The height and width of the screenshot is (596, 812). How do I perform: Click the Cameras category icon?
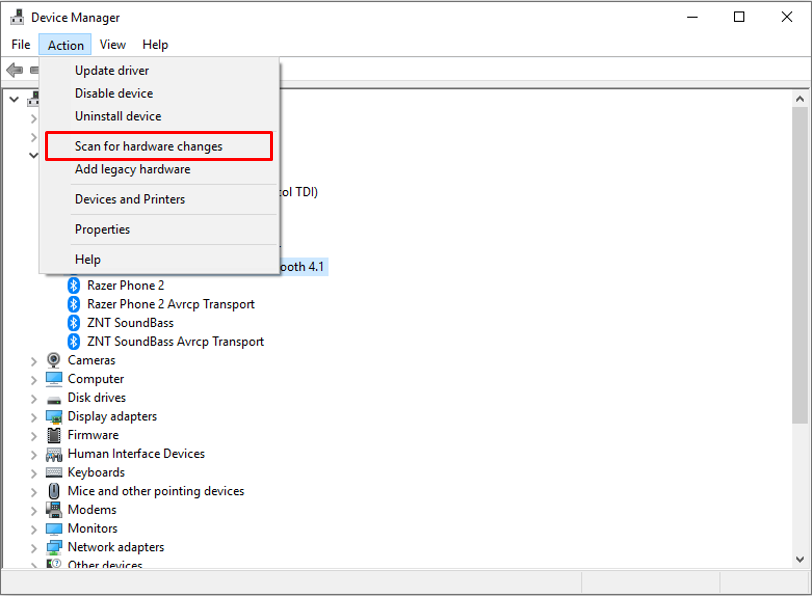coord(53,360)
